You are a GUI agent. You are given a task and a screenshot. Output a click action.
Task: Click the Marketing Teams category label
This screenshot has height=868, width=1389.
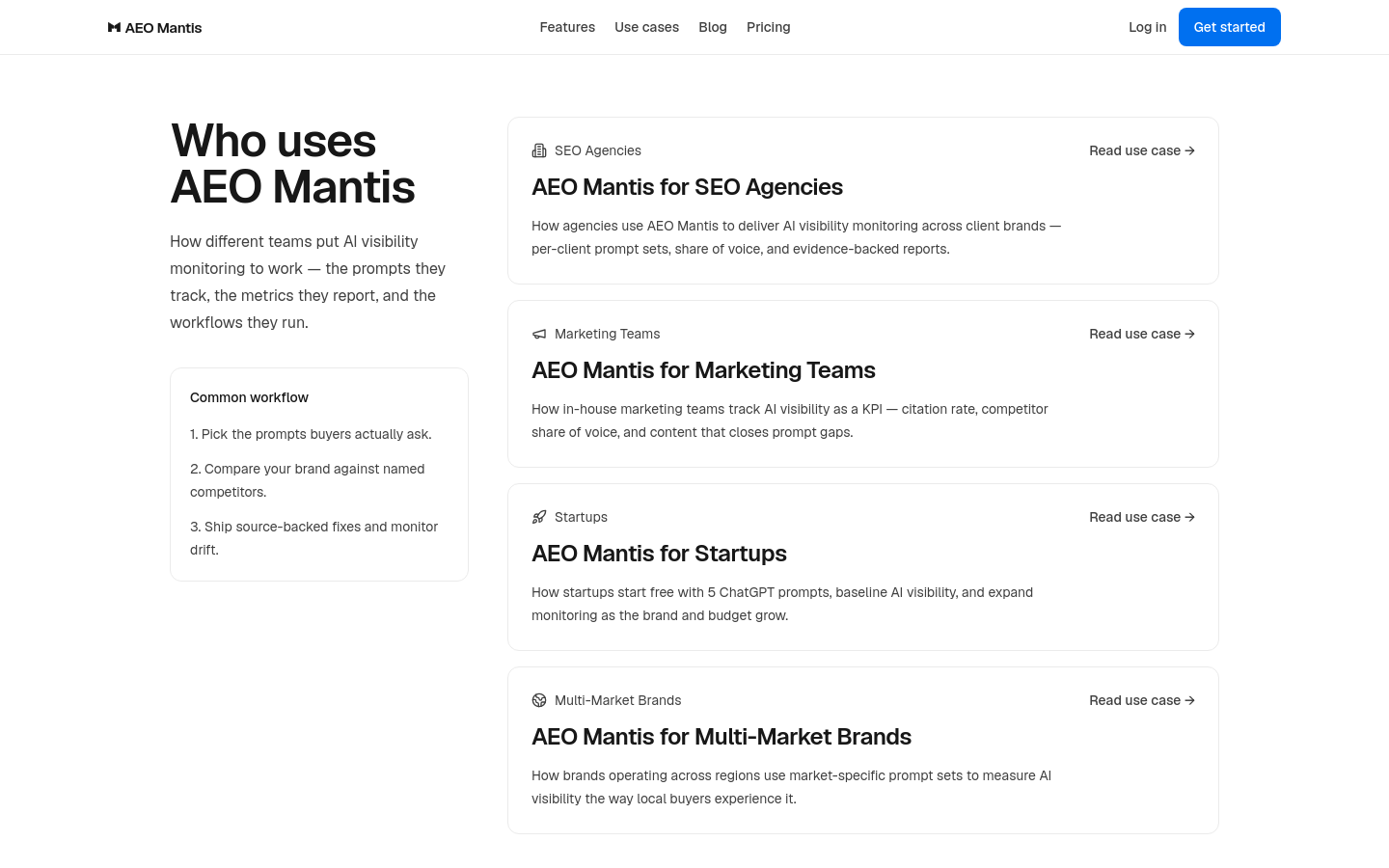608,334
